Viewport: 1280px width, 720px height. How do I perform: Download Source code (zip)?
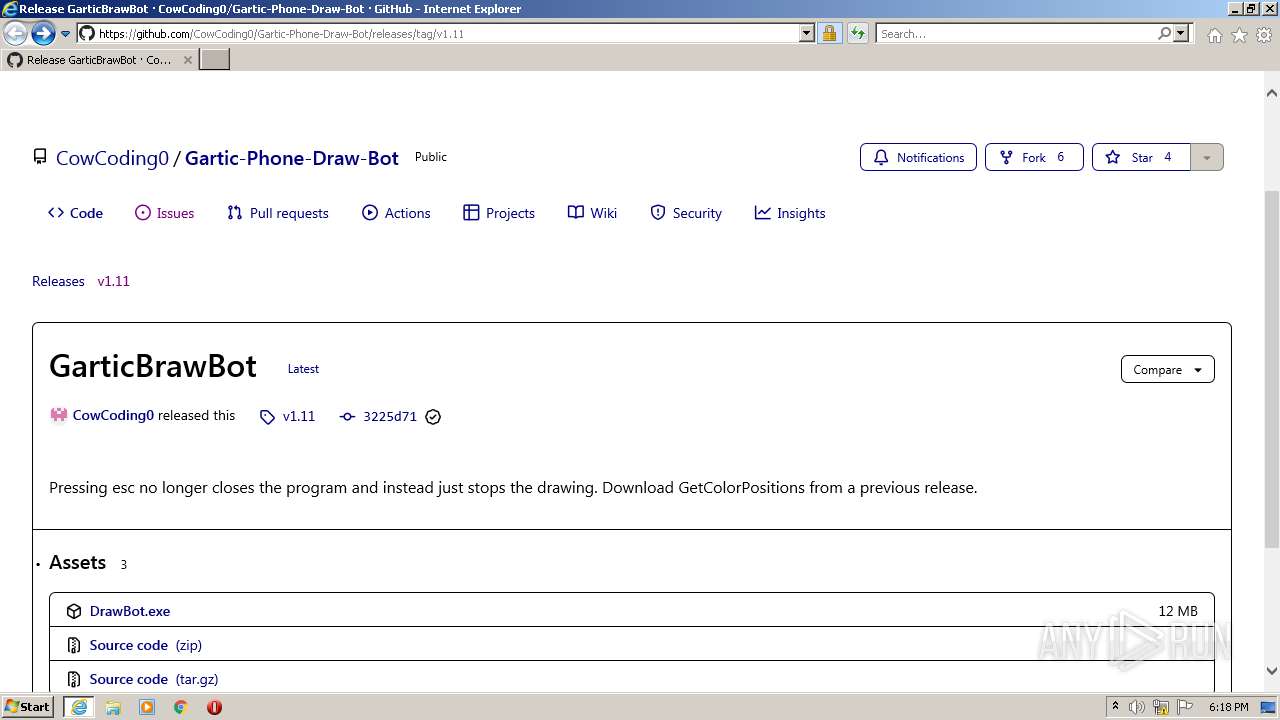click(x=145, y=645)
